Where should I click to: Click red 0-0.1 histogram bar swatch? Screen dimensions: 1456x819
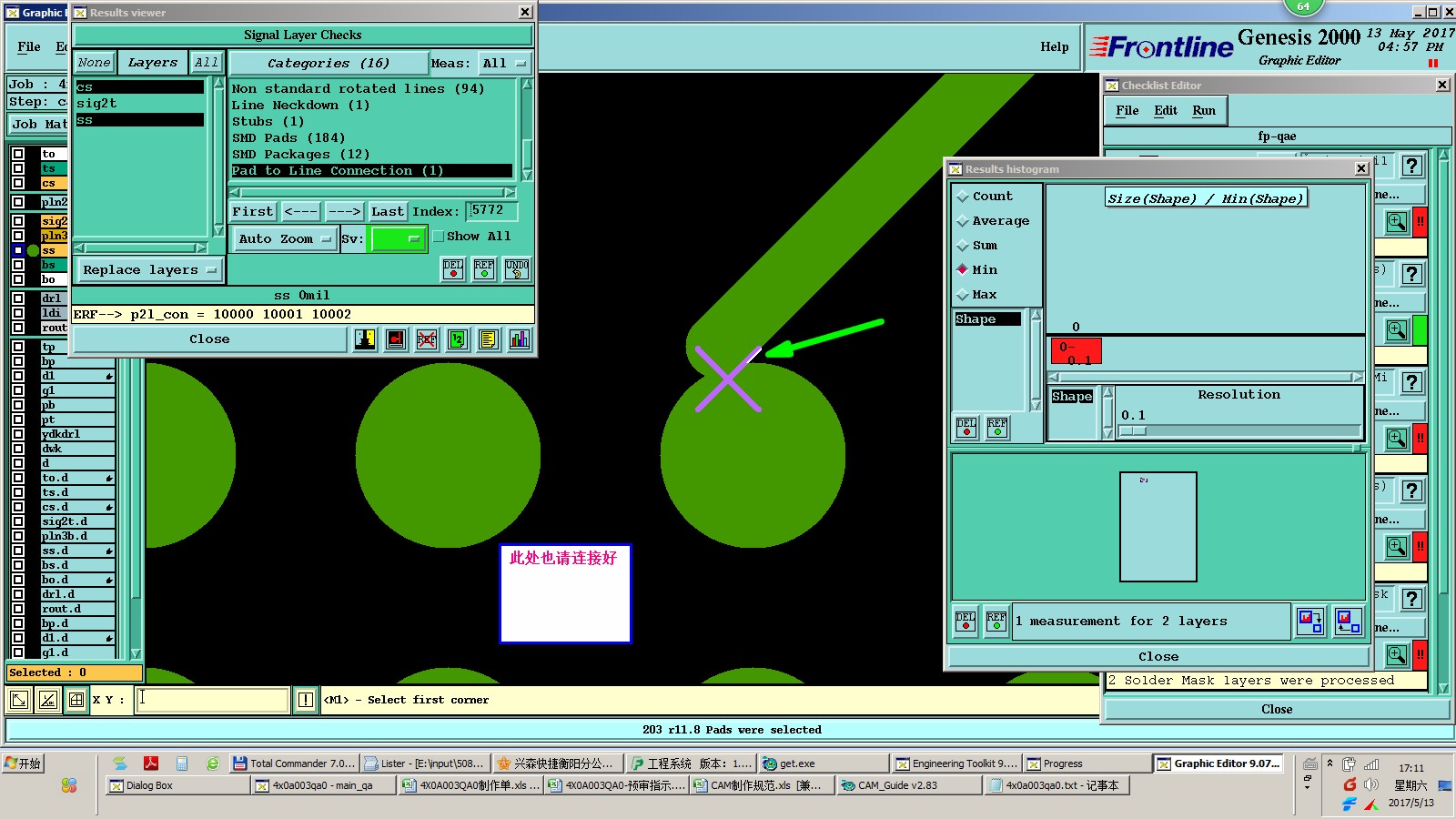click(x=1076, y=351)
